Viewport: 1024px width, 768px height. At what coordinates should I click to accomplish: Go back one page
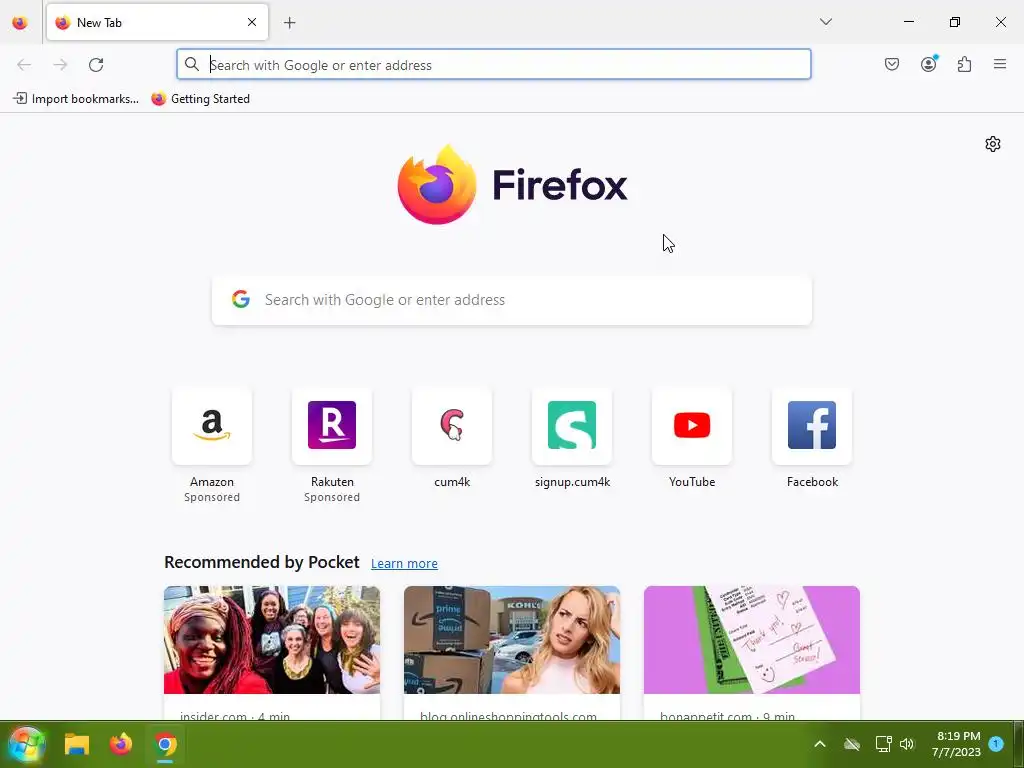24,65
